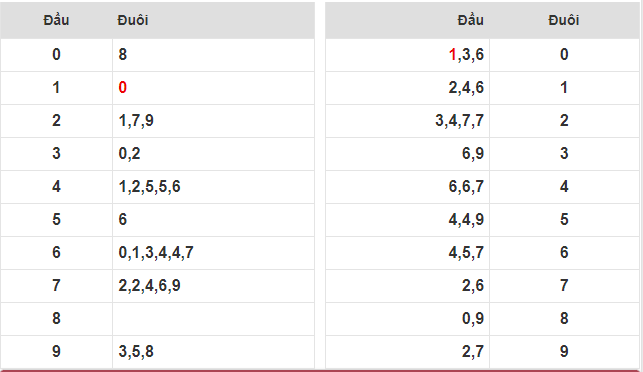643x372 pixels.
Task: Select the cell showing 2,4,6
Action: 408,87
